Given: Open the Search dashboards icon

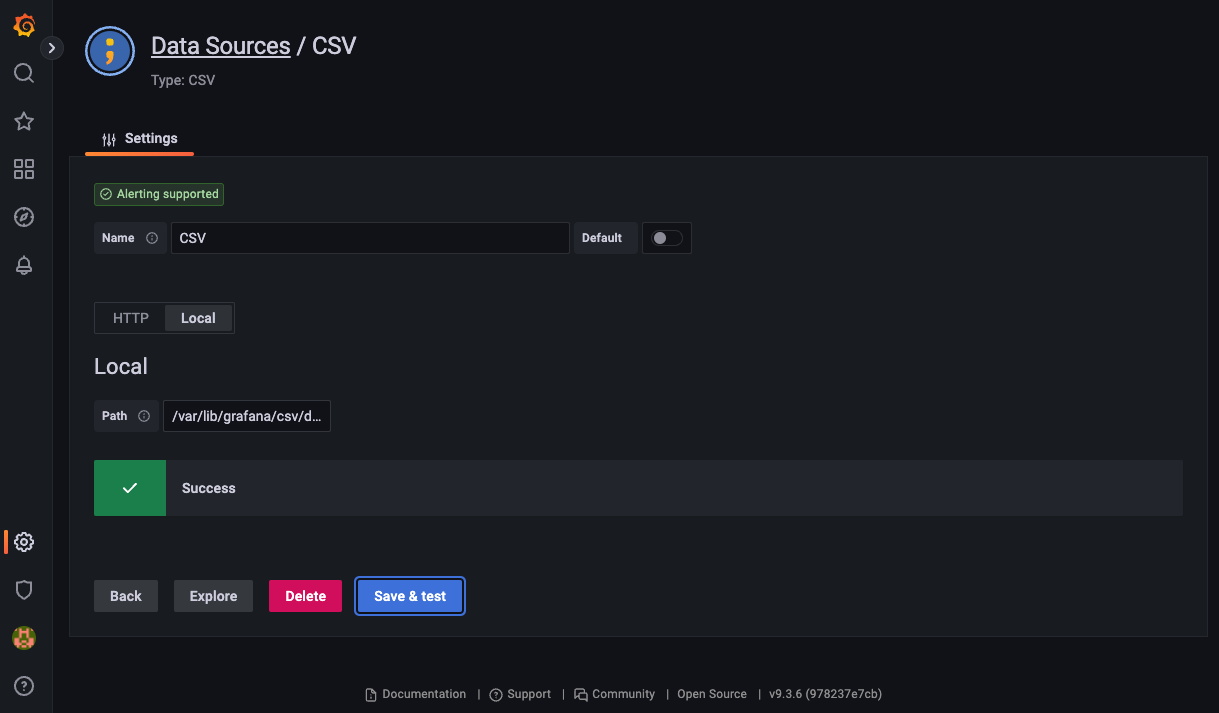Looking at the screenshot, I should 24,72.
